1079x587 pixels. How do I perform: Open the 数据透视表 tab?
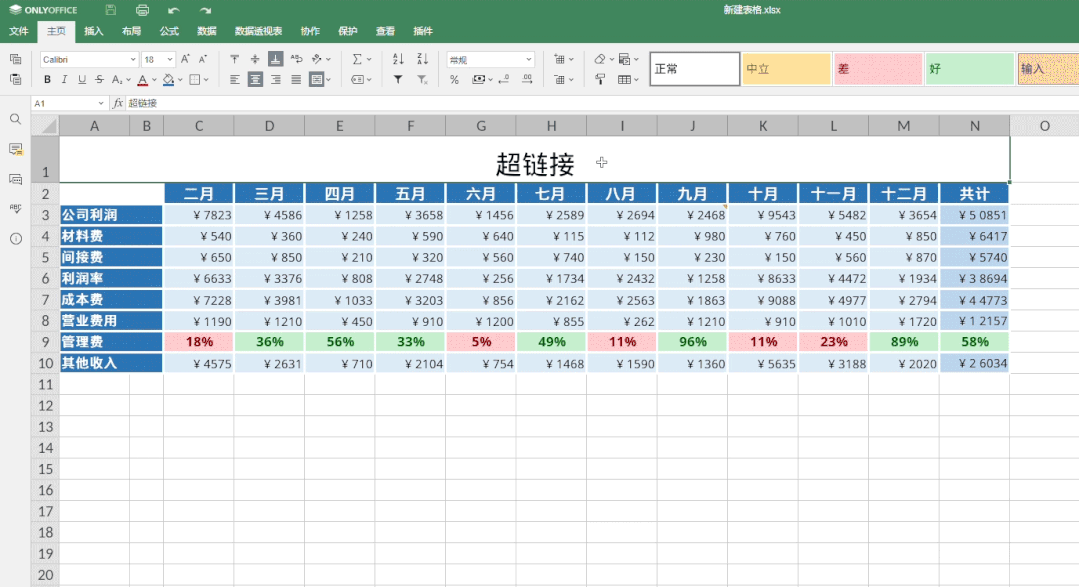coord(258,31)
